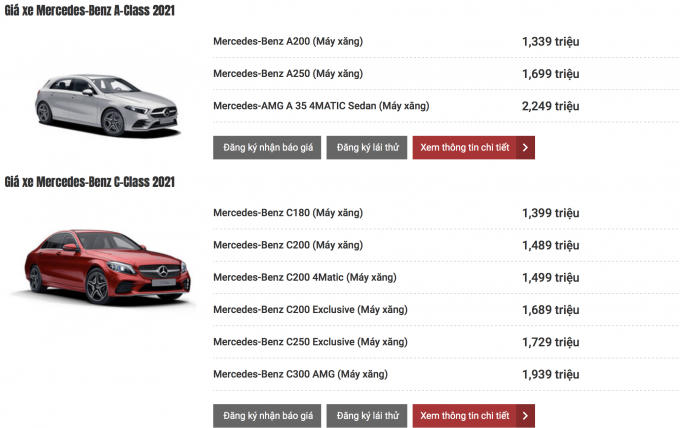The height and width of the screenshot is (428, 680).
Task: Click C-Class 'Đăng ký lái thử' button
Action: 367,415
